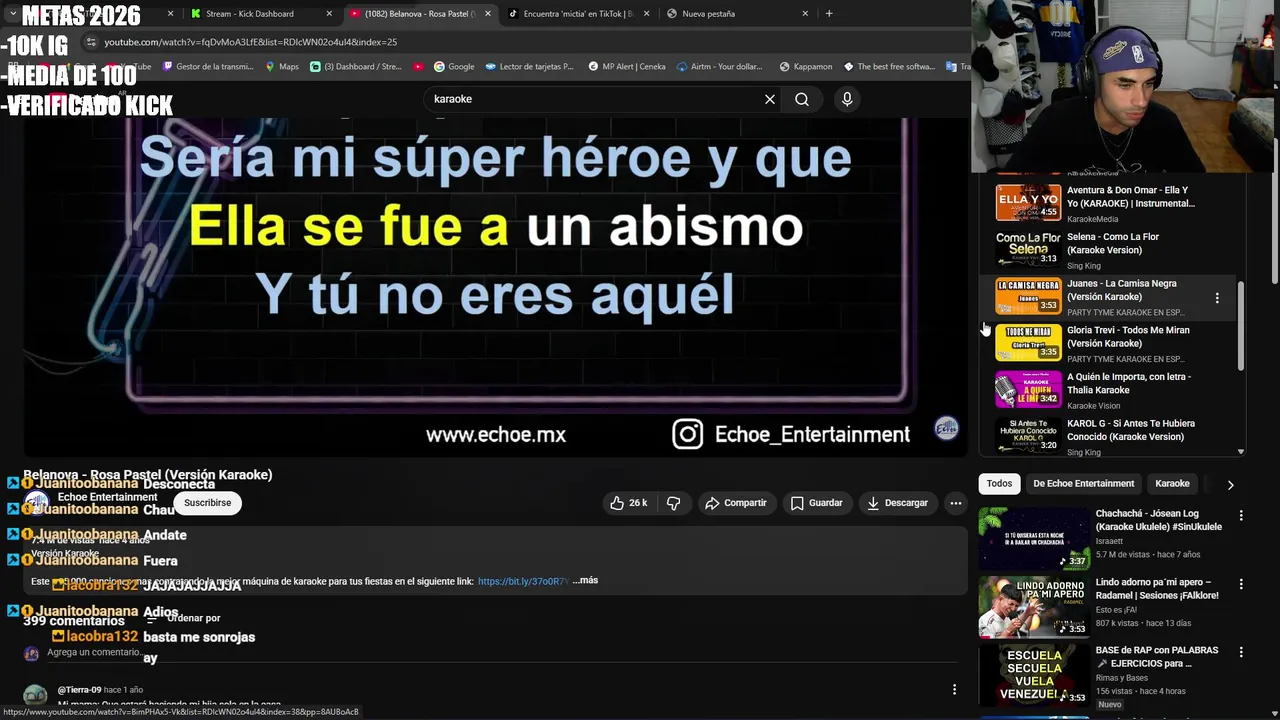Select the Karaoke filter chip
This screenshot has height=720, width=1280.
pos(1172,484)
